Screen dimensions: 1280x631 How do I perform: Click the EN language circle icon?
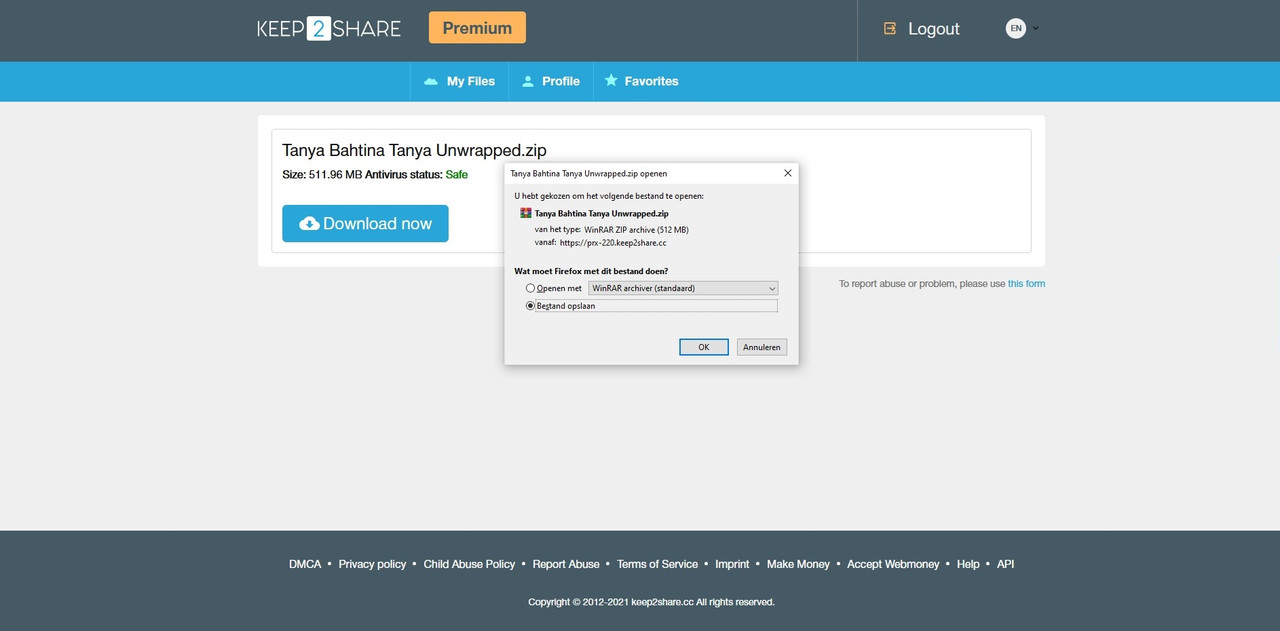coord(1016,28)
